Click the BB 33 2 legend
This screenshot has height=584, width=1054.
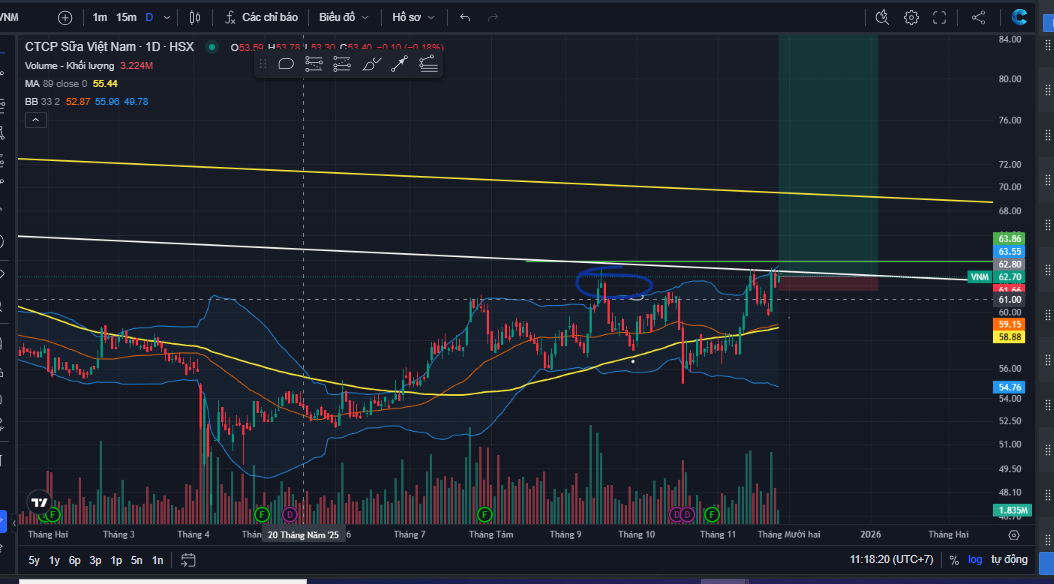point(42,102)
